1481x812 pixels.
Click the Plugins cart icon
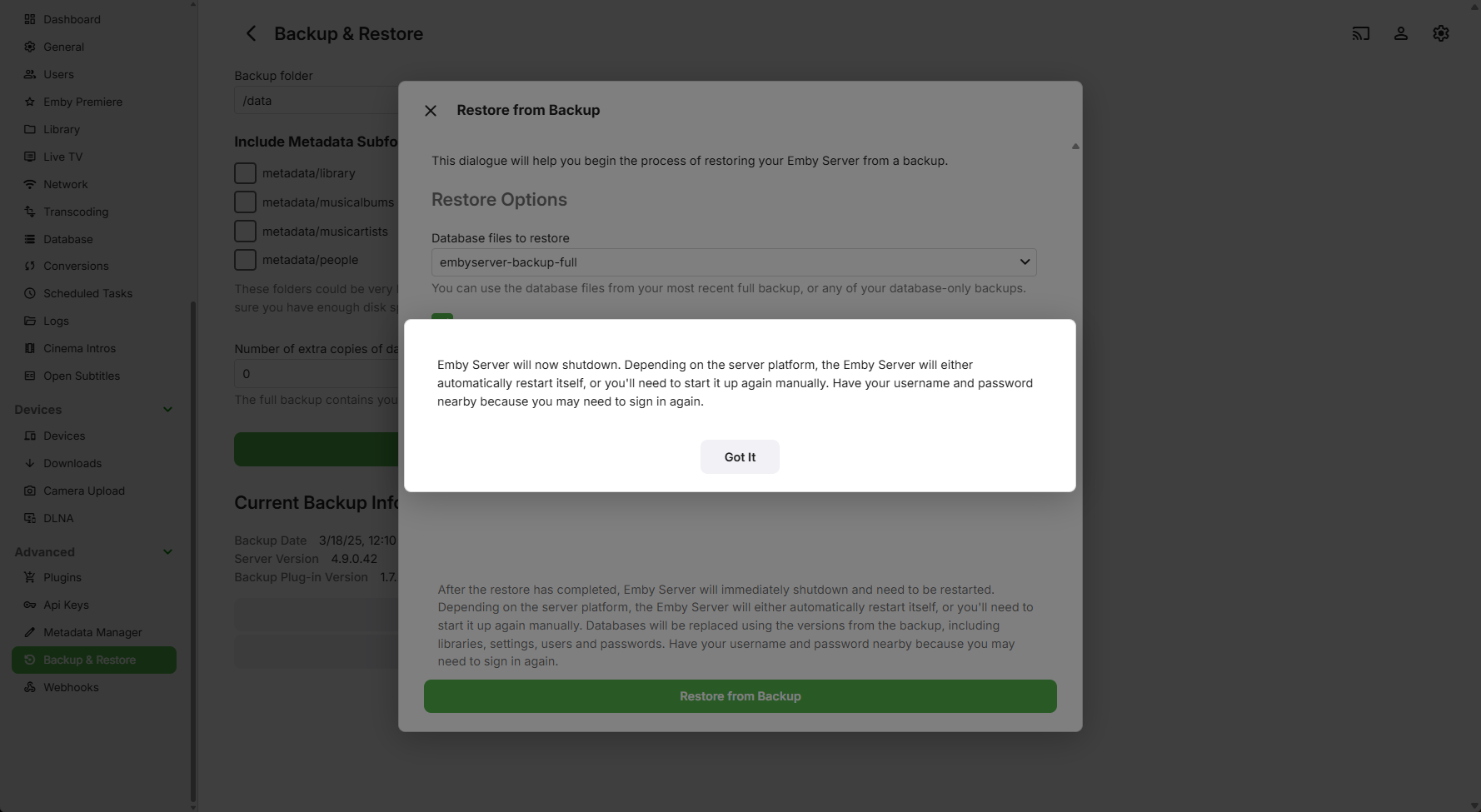30,577
